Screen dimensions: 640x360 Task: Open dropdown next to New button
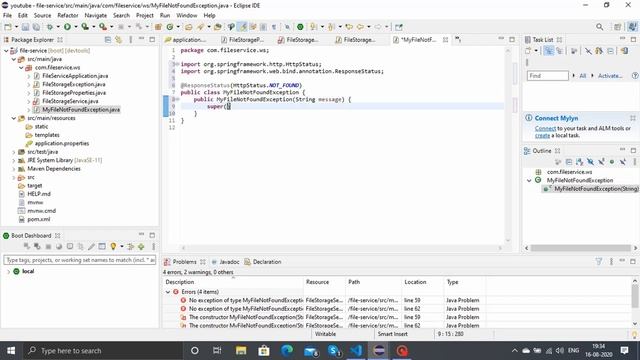pos(16,27)
